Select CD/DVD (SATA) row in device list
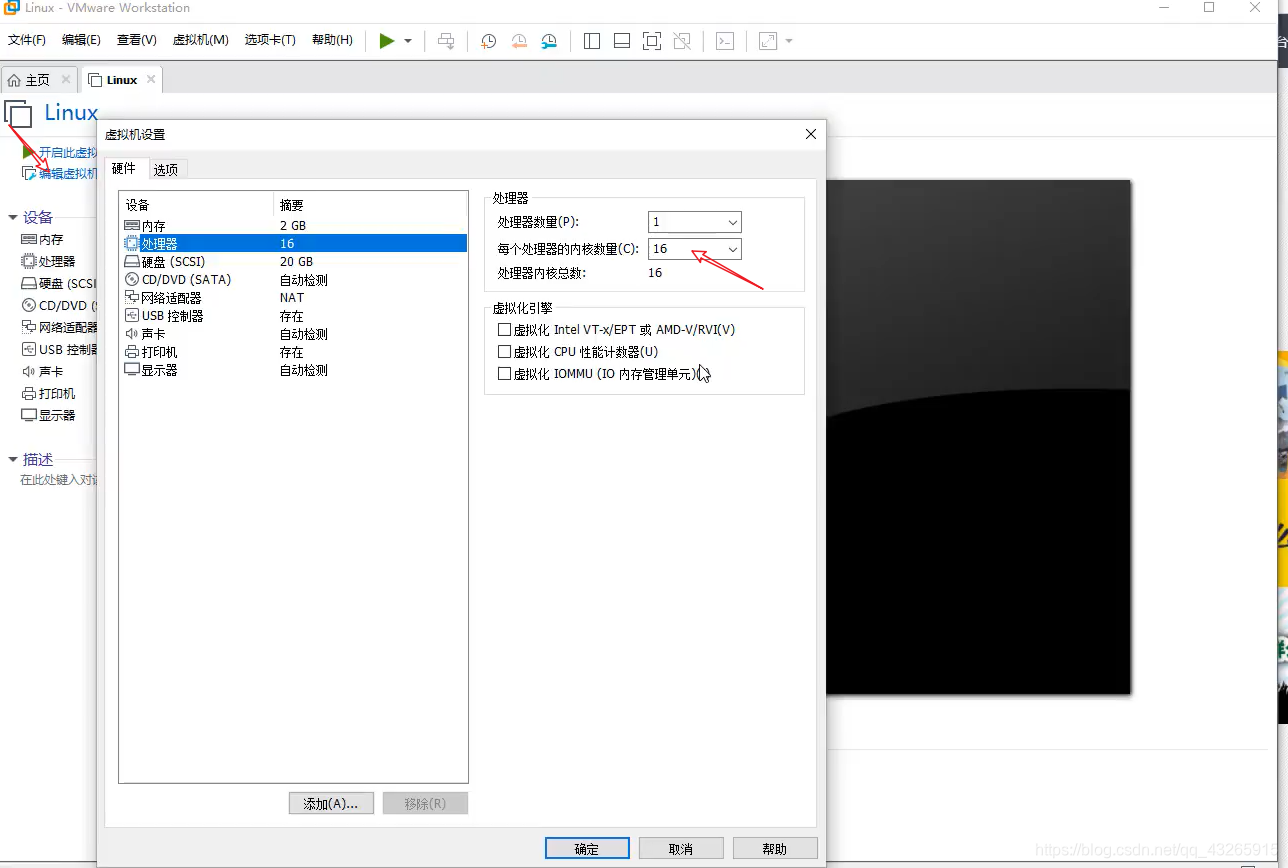Image resolution: width=1288 pixels, height=868 pixels. pos(293,280)
